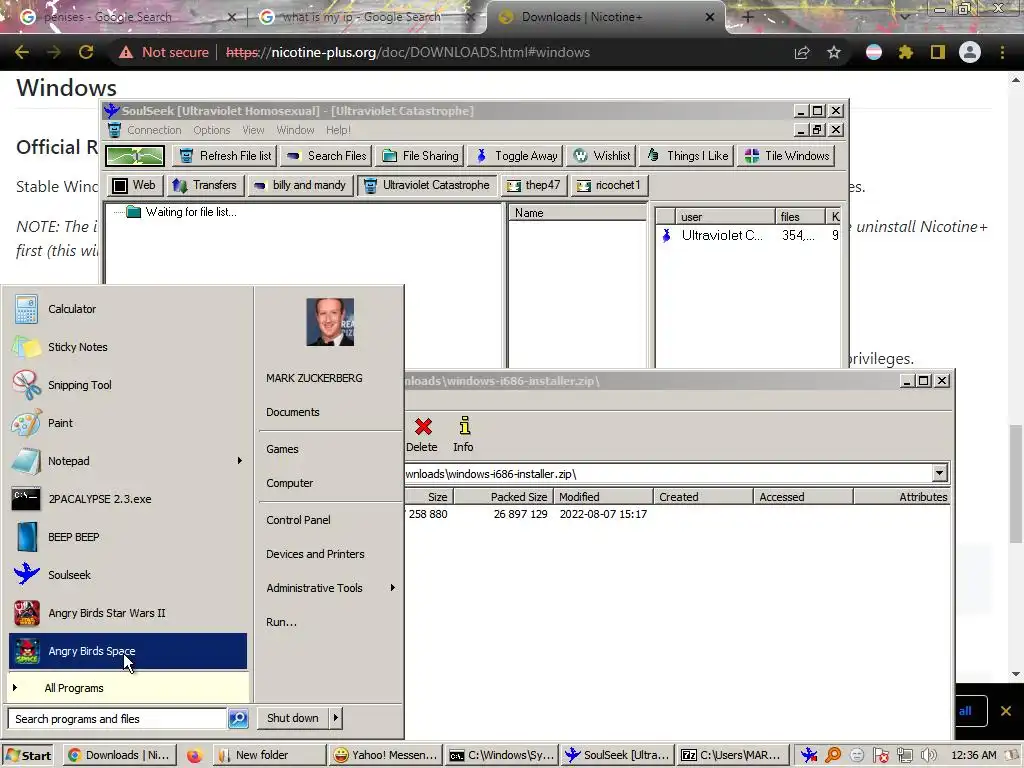
Task: Launch Angry Birds Space
Action: (127, 651)
